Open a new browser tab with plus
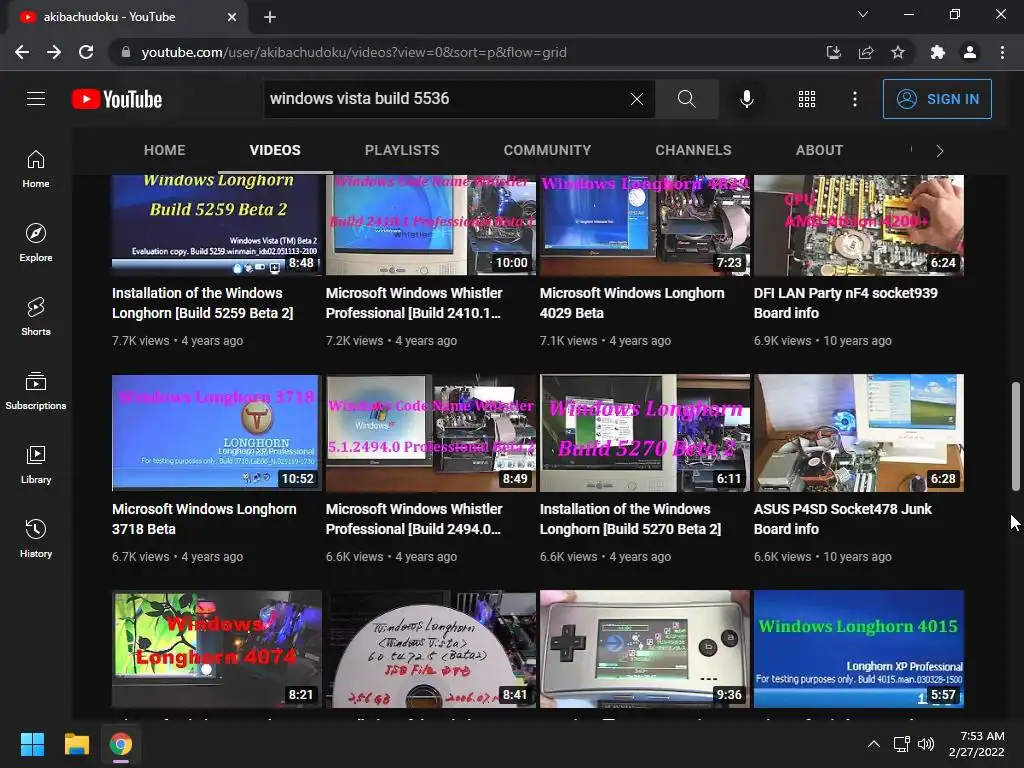 coord(270,17)
